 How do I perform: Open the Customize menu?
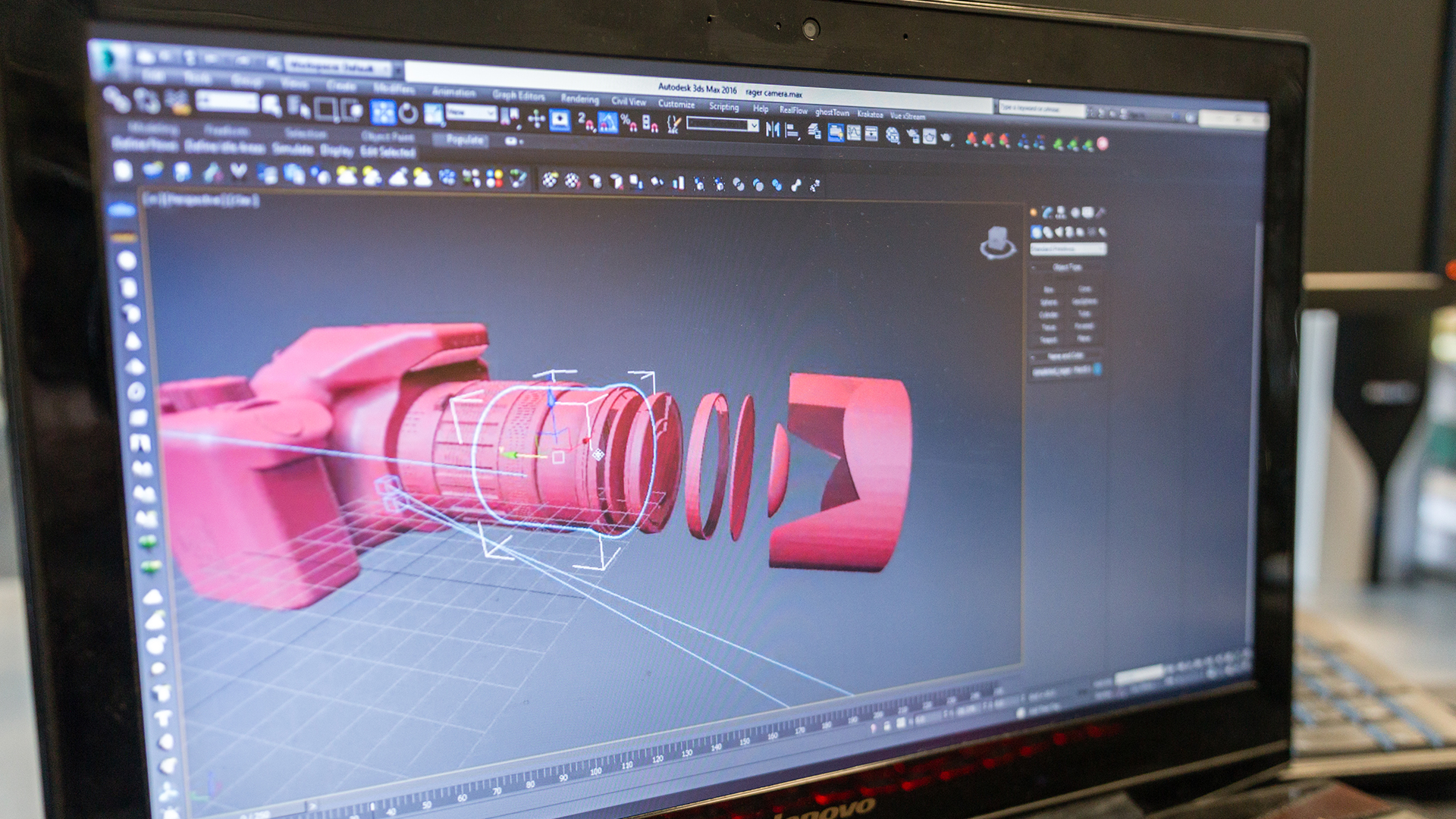(676, 103)
